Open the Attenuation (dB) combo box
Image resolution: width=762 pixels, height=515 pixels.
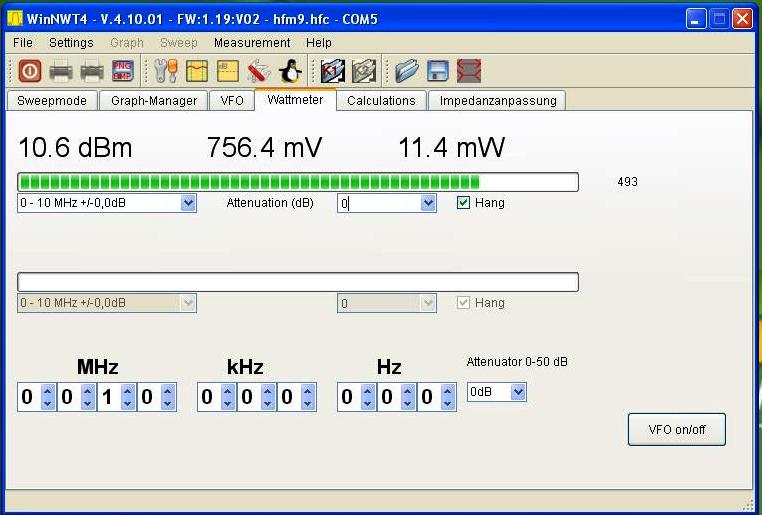[x=428, y=203]
